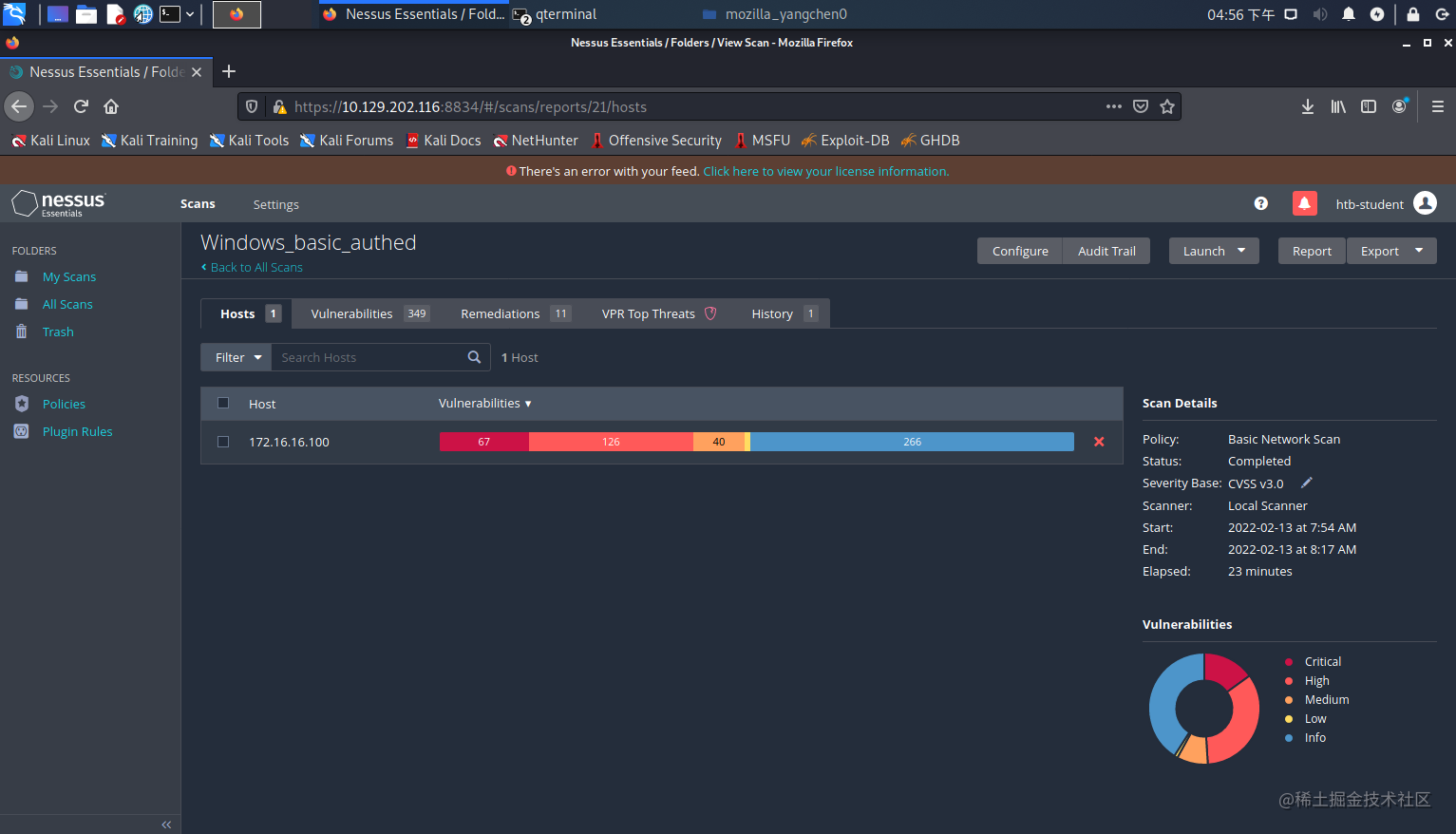Open Policies under Resources
Screen dimensions: 1456x834
click(64, 405)
